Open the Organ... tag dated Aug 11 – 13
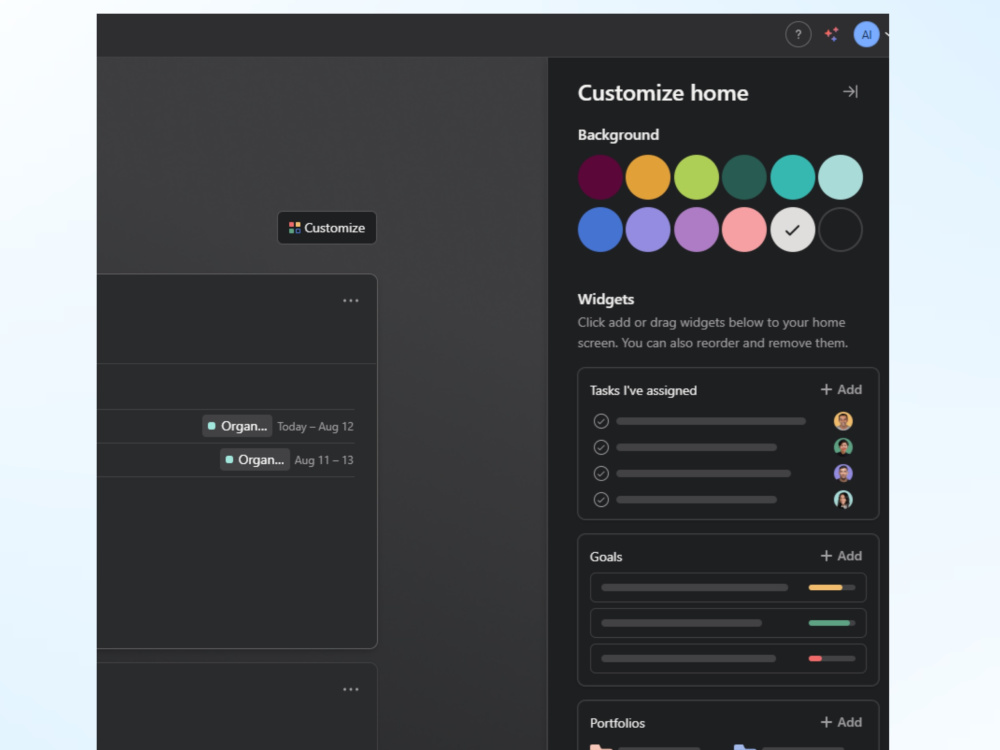The width and height of the screenshot is (1000, 750). (x=255, y=460)
